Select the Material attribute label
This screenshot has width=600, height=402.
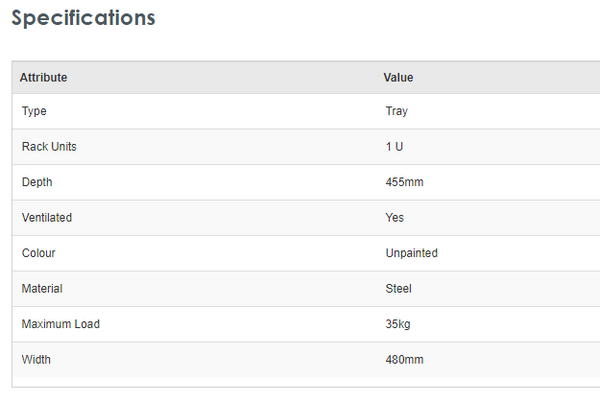[x=42, y=289]
